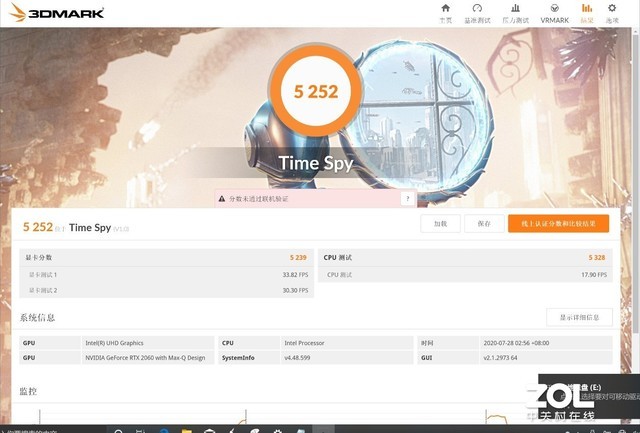This screenshot has height=433, width=640.
Task: Click the 监控 monitoring heading
Action: pos(28,391)
